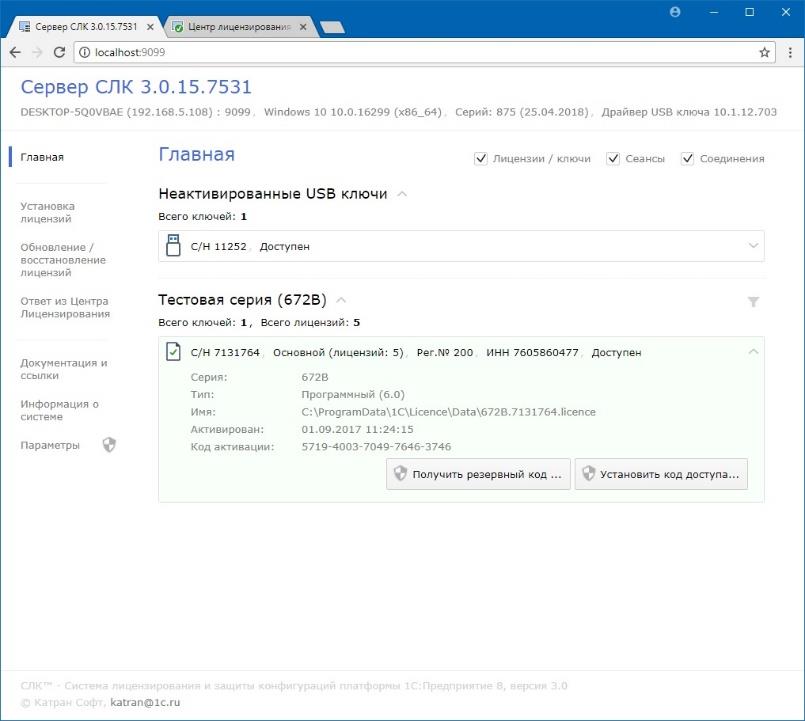Click the Программный (6.0) type value

pos(353,394)
